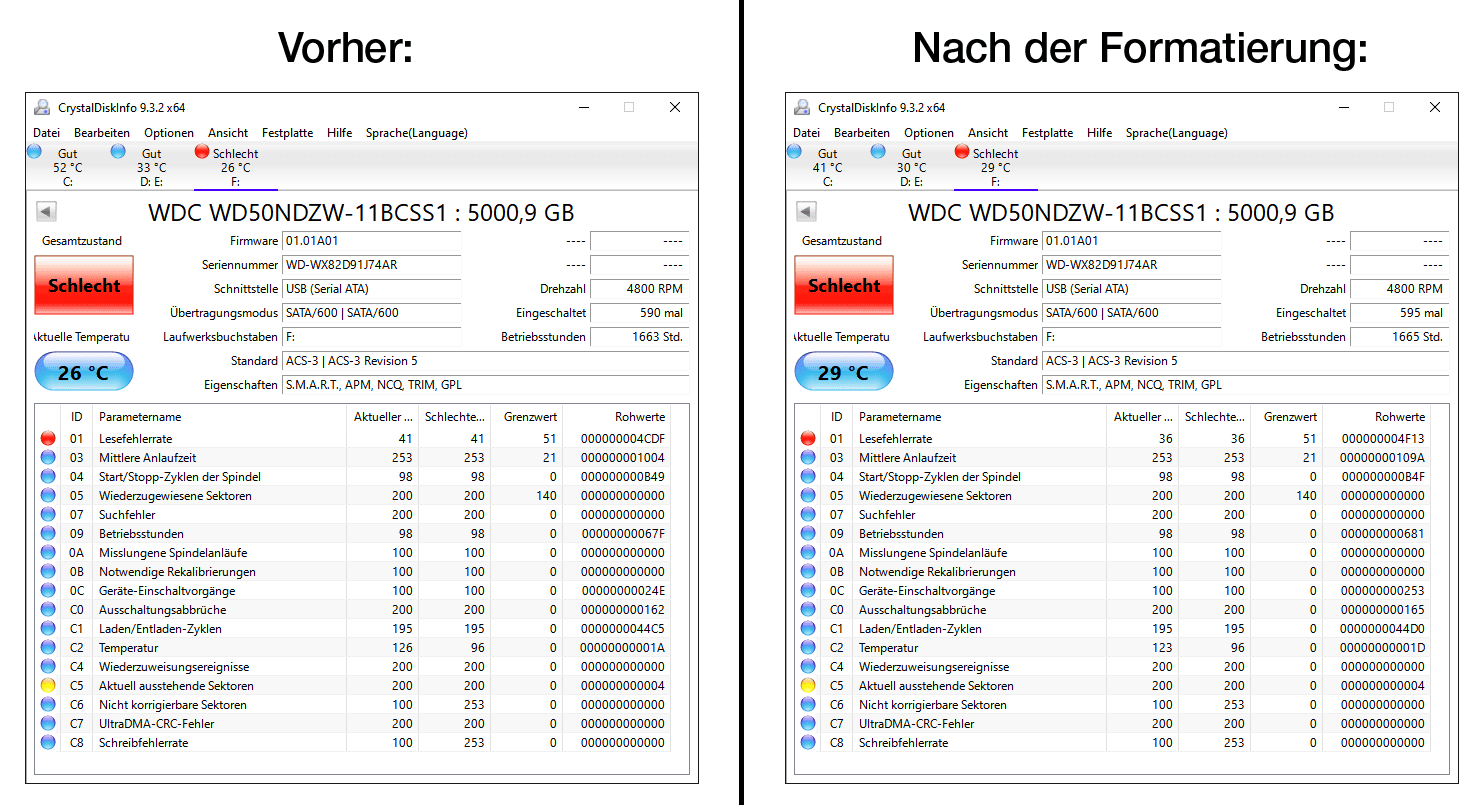Select raw value 00000000109A in the right window
The image size is (1482, 805).
click(x=1382, y=457)
